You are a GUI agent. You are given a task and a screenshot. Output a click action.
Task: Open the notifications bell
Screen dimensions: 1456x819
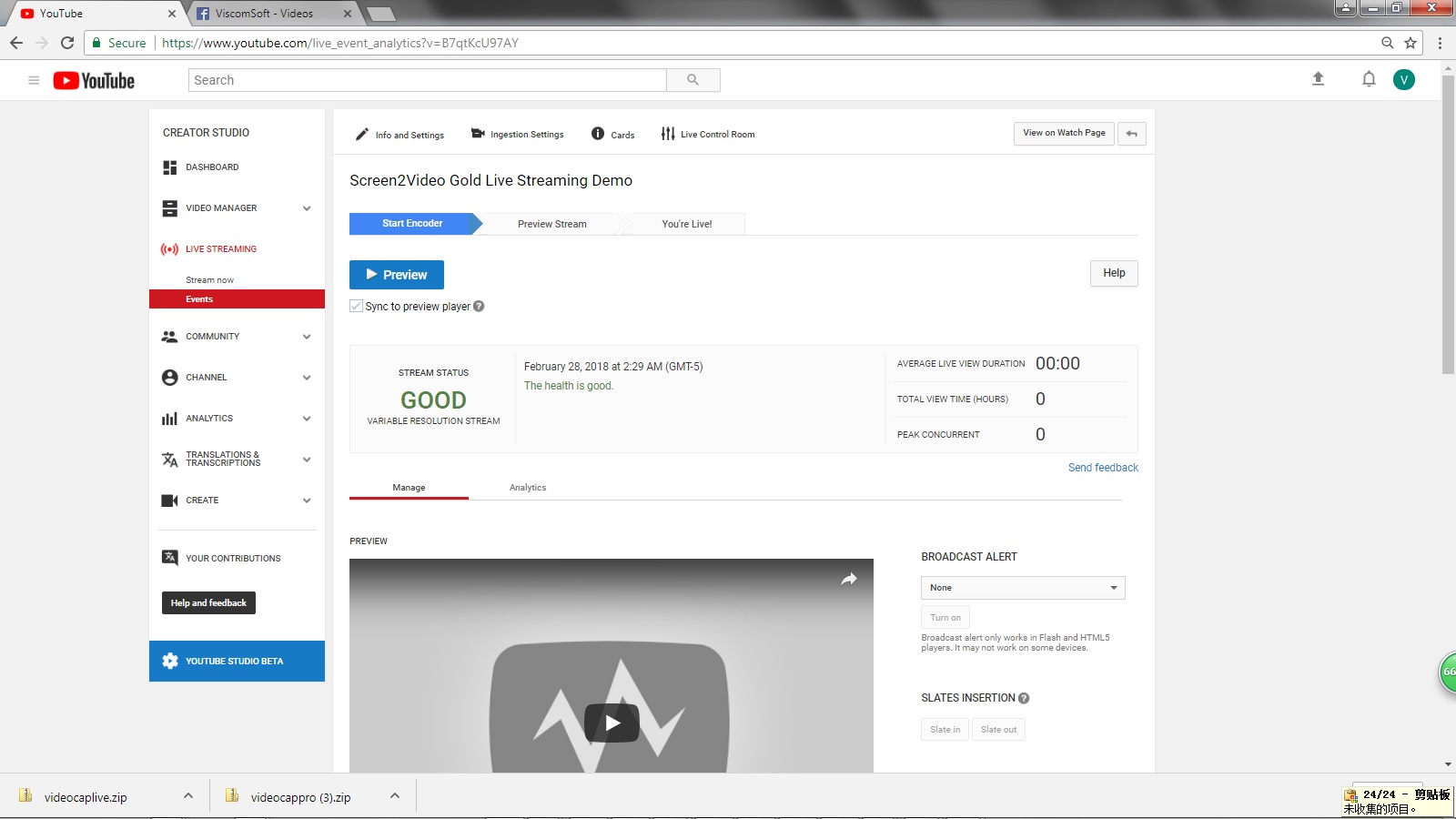click(x=1369, y=79)
